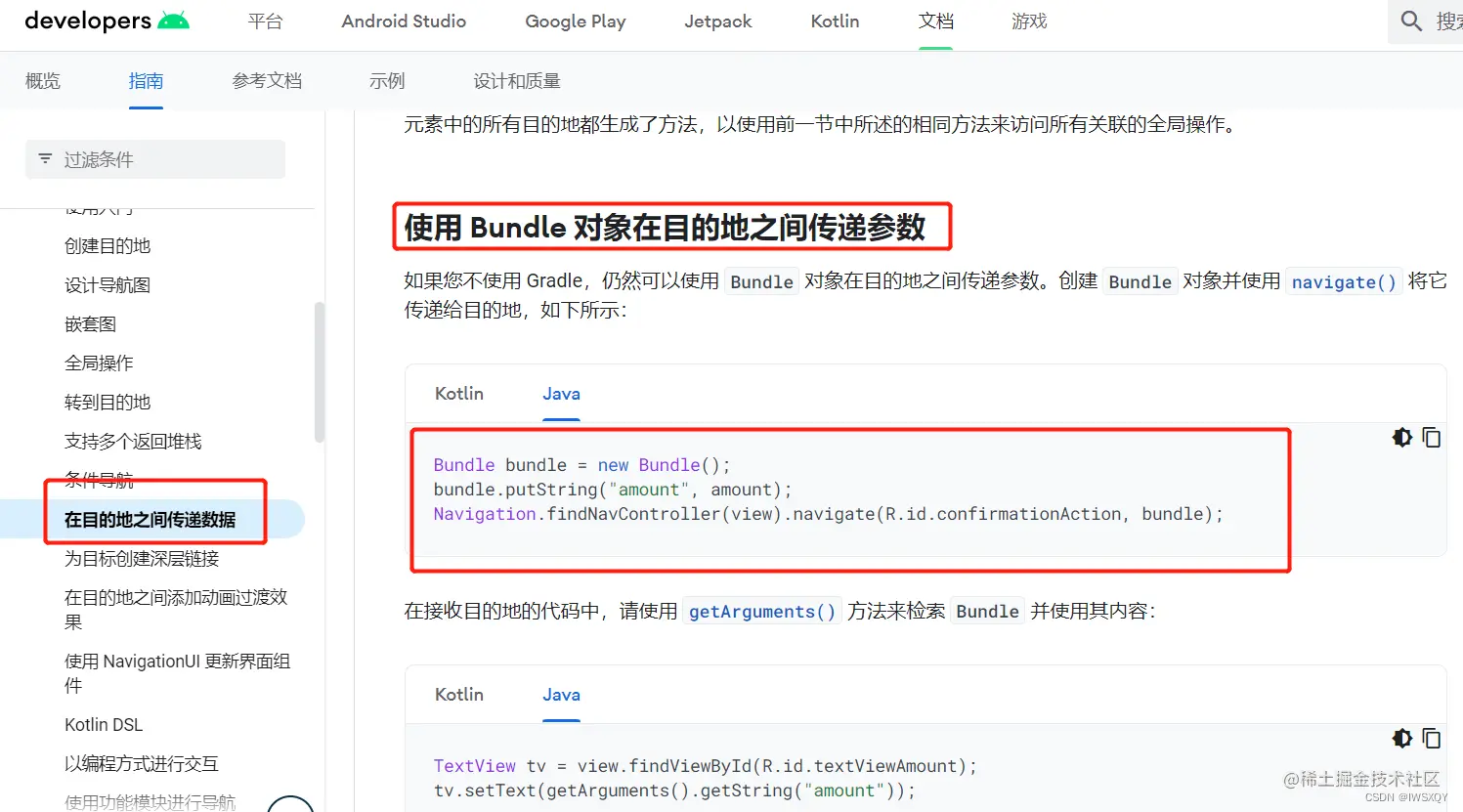The width and height of the screenshot is (1463, 812).
Task: Open Android Studio in top navigation
Action: pos(404,21)
